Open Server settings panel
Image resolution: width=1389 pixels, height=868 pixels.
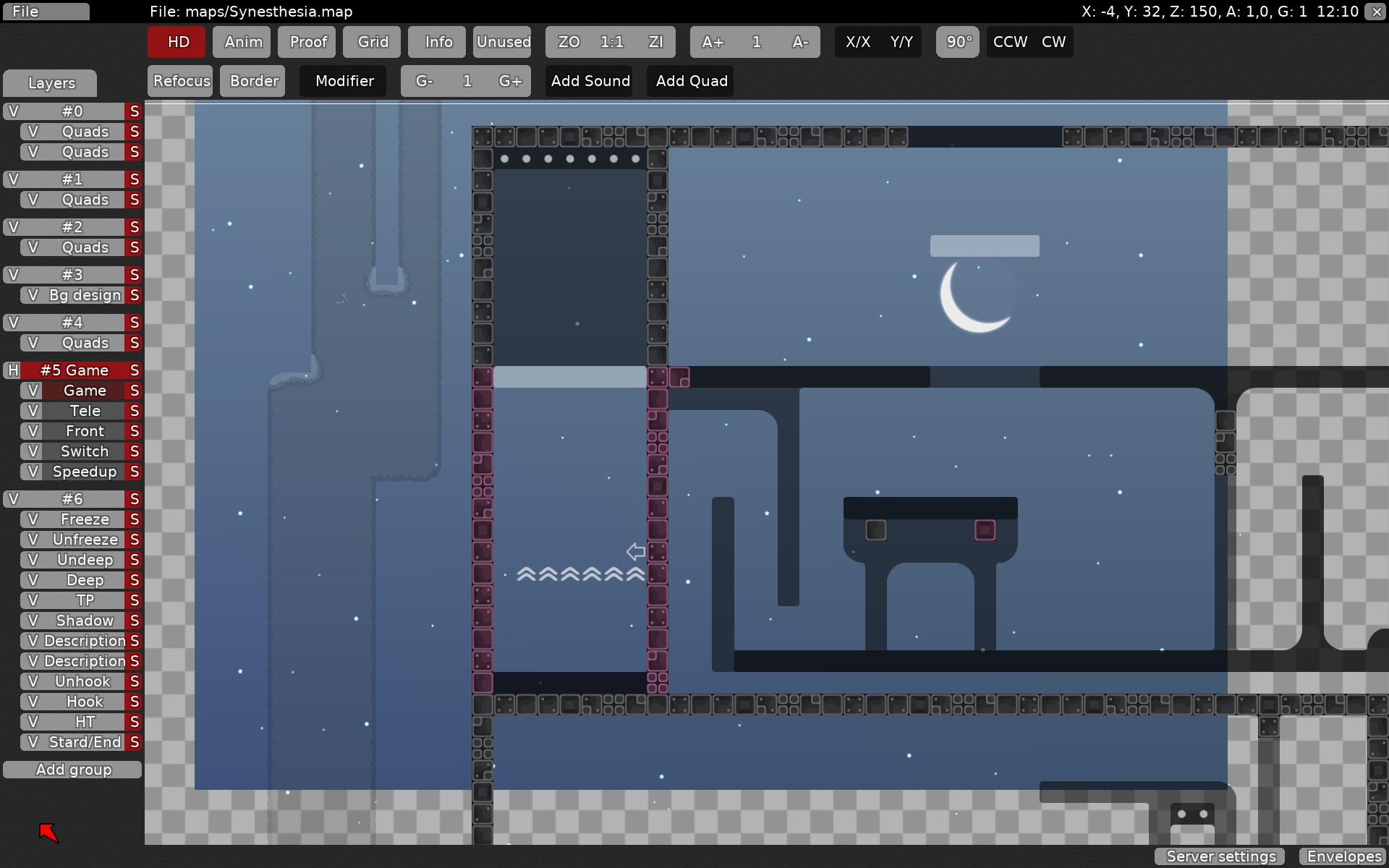click(1220, 856)
